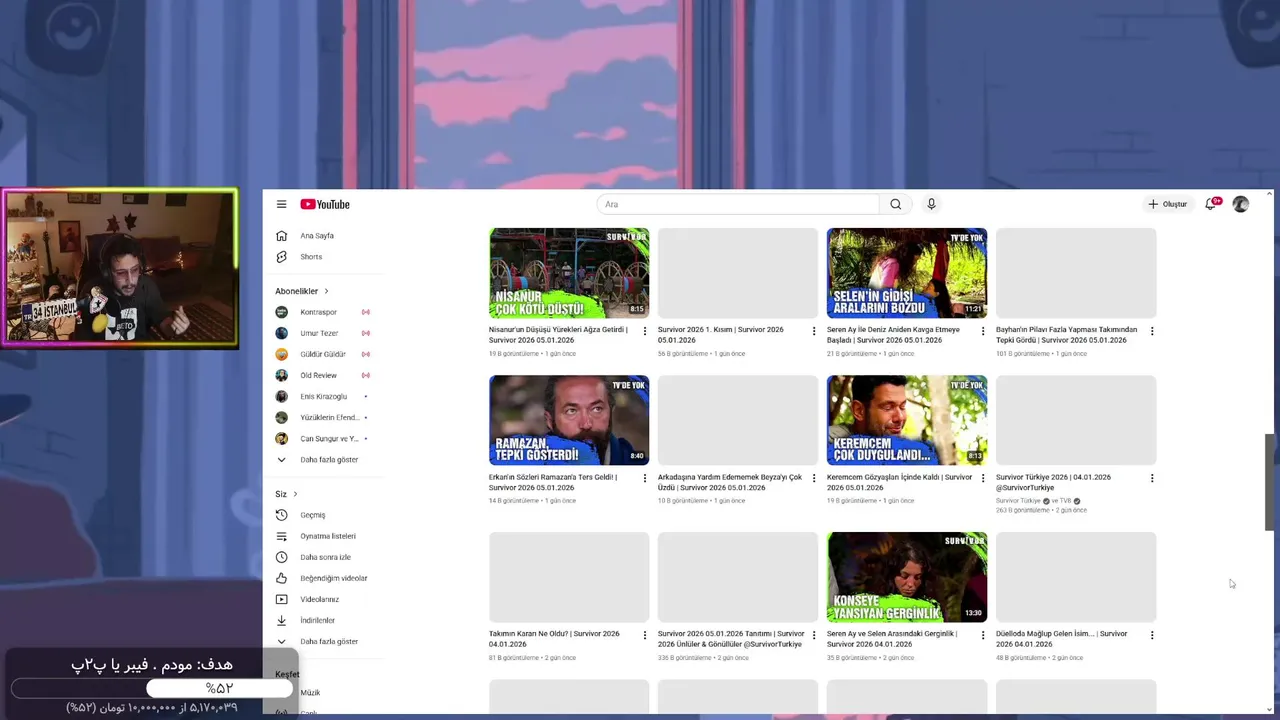This screenshot has width=1280, height=720.
Task: Open video title Takımın Kararı Ne Oldu
Action: coord(554,639)
